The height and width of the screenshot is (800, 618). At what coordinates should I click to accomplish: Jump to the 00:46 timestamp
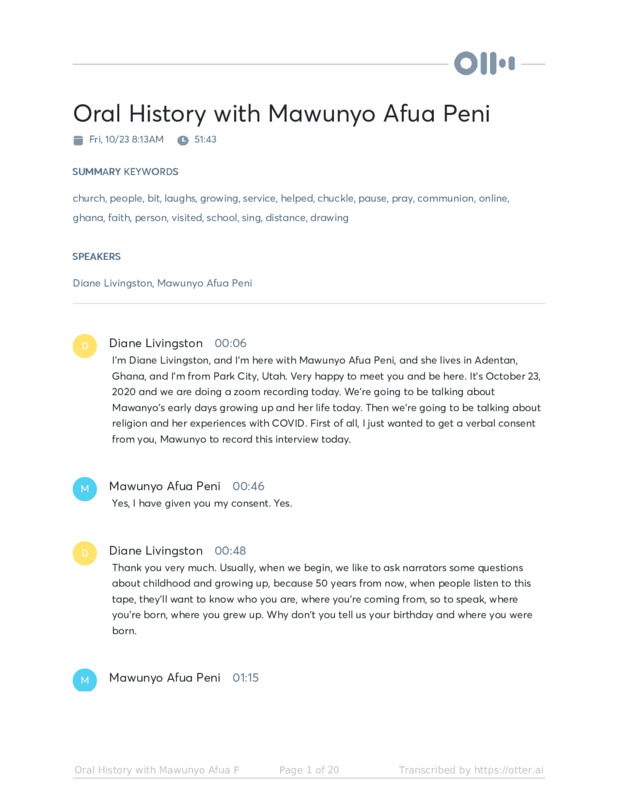(248, 486)
